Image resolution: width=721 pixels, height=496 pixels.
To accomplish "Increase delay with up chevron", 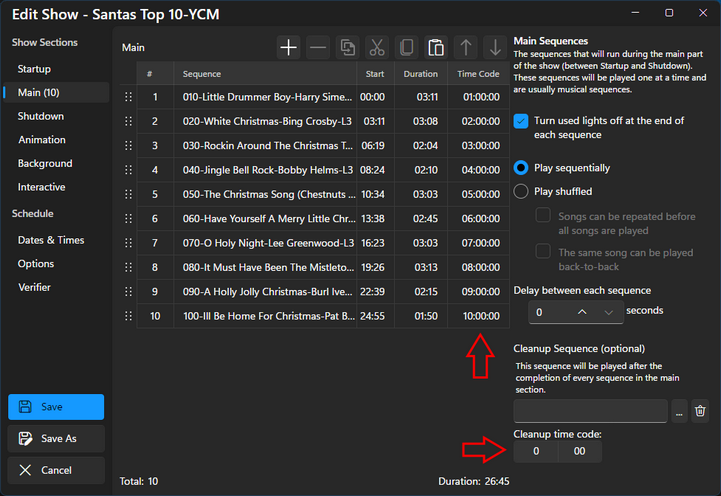I will click(582, 312).
